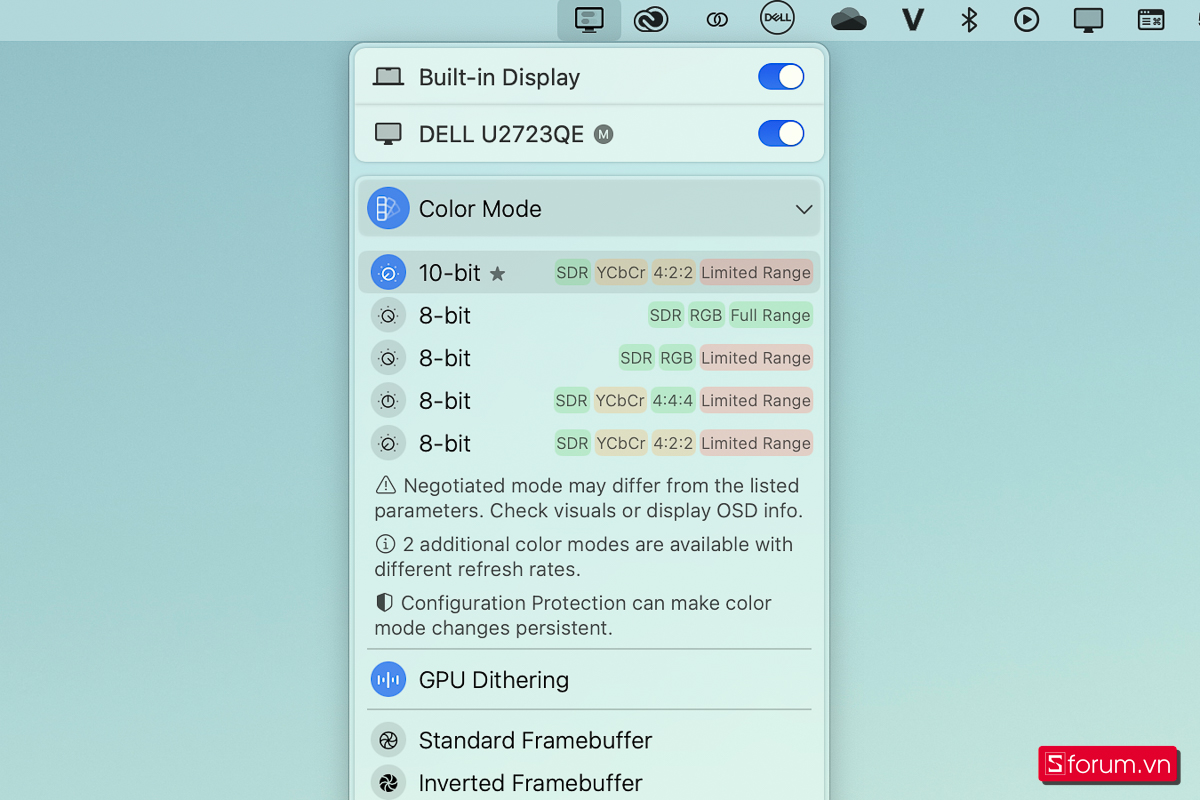This screenshot has width=1200, height=800.
Task: Select 8-bit SDR RGB Limited Range mode
Action: click(x=589, y=358)
